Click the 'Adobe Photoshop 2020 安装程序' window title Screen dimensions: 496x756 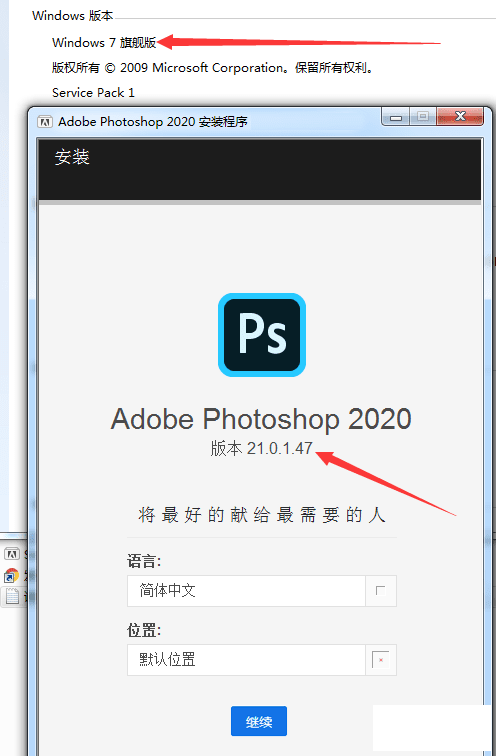click(x=153, y=122)
